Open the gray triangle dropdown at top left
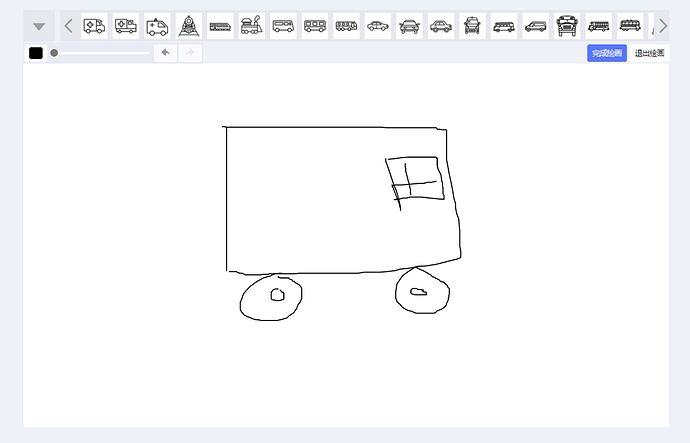This screenshot has width=690, height=443. (x=39, y=27)
